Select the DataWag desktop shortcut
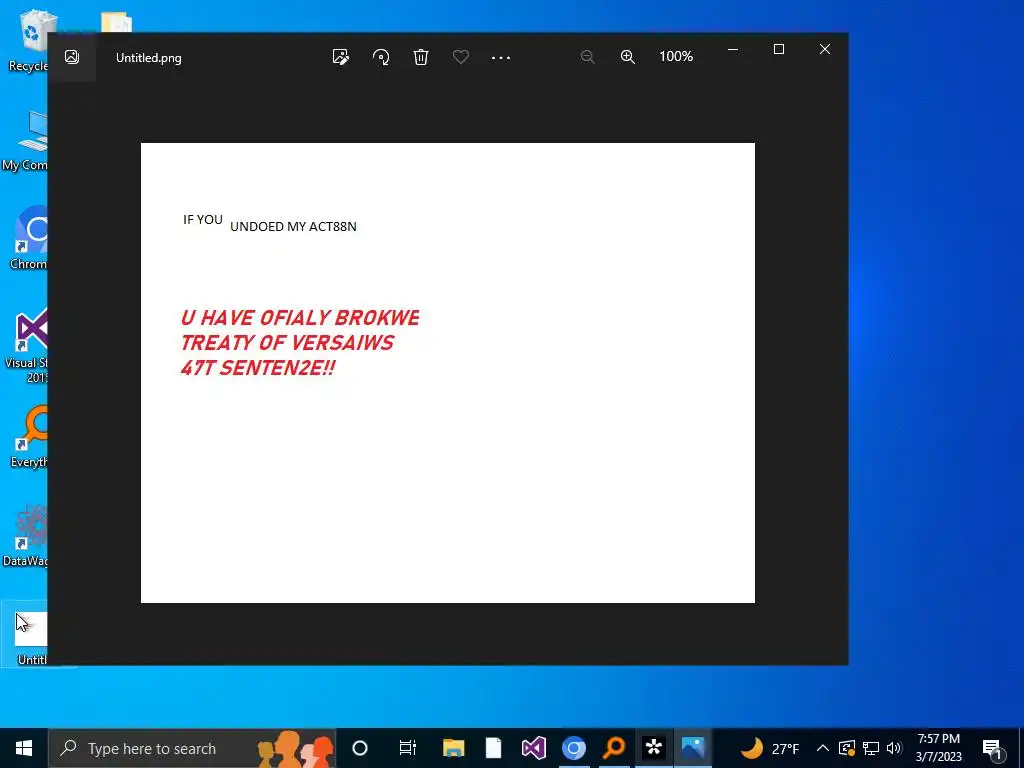Screen dimensions: 1024x768 click(26, 536)
